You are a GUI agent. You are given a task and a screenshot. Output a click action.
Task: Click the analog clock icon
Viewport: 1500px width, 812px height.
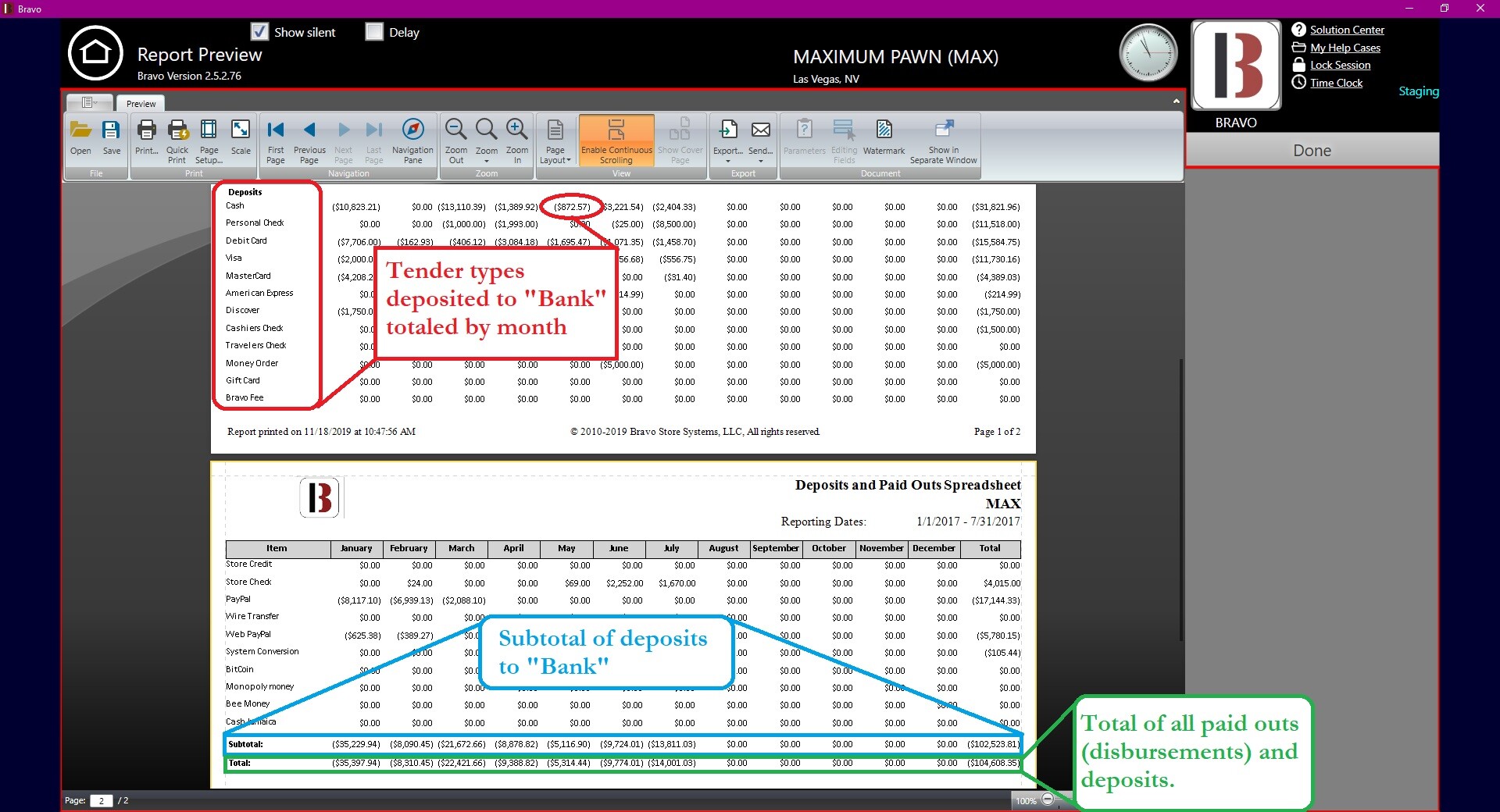[x=1148, y=53]
